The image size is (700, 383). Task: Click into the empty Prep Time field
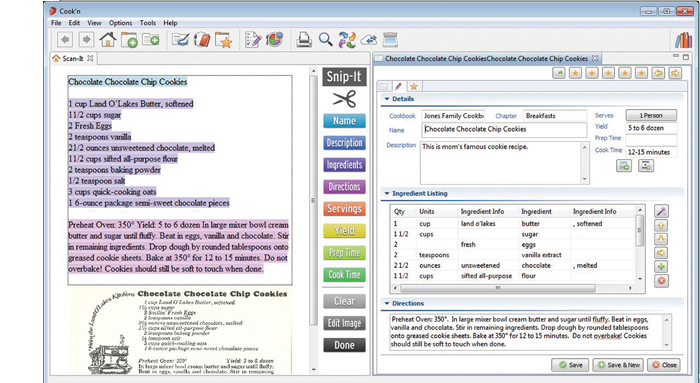point(651,139)
